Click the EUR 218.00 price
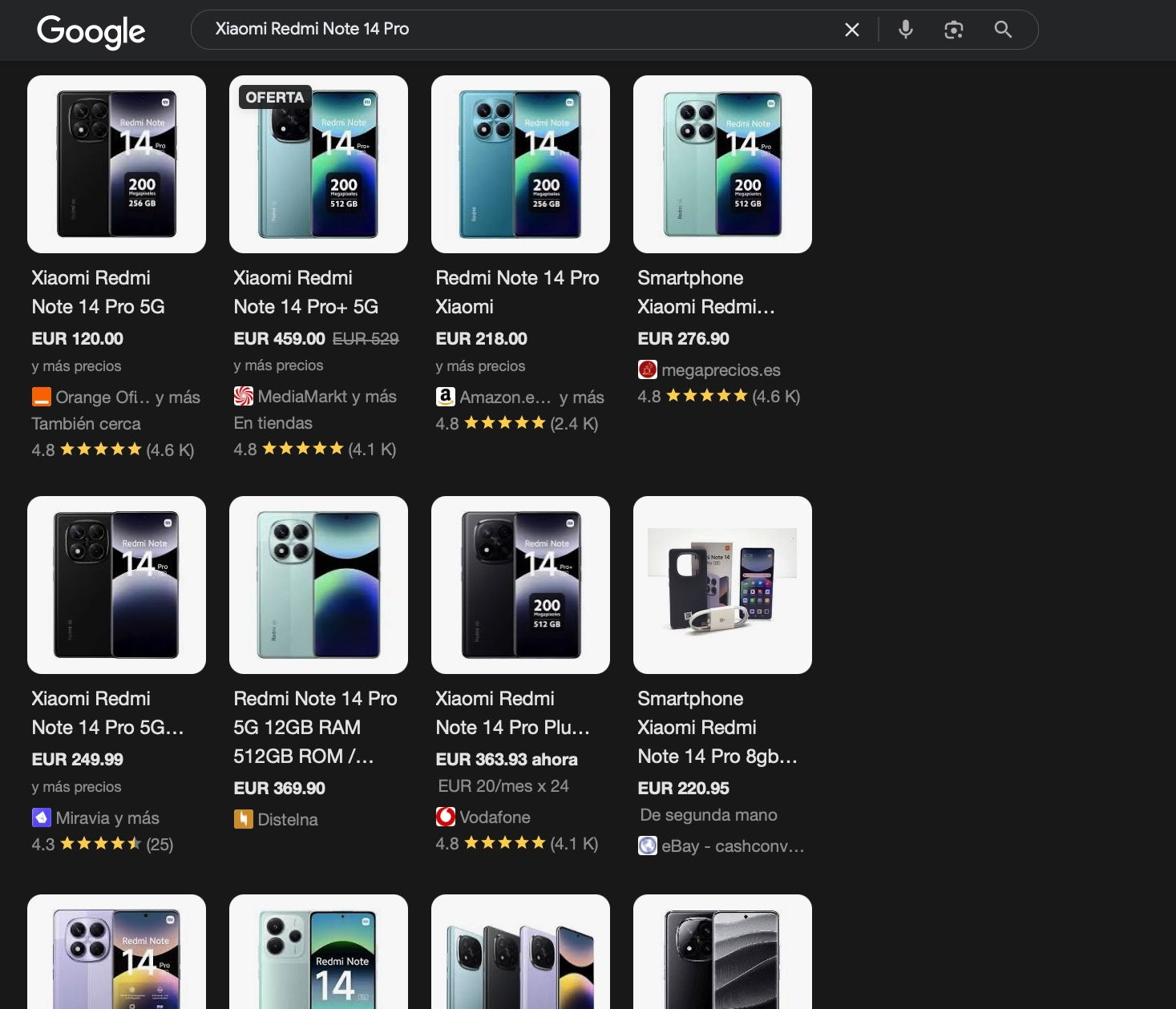 tap(482, 339)
